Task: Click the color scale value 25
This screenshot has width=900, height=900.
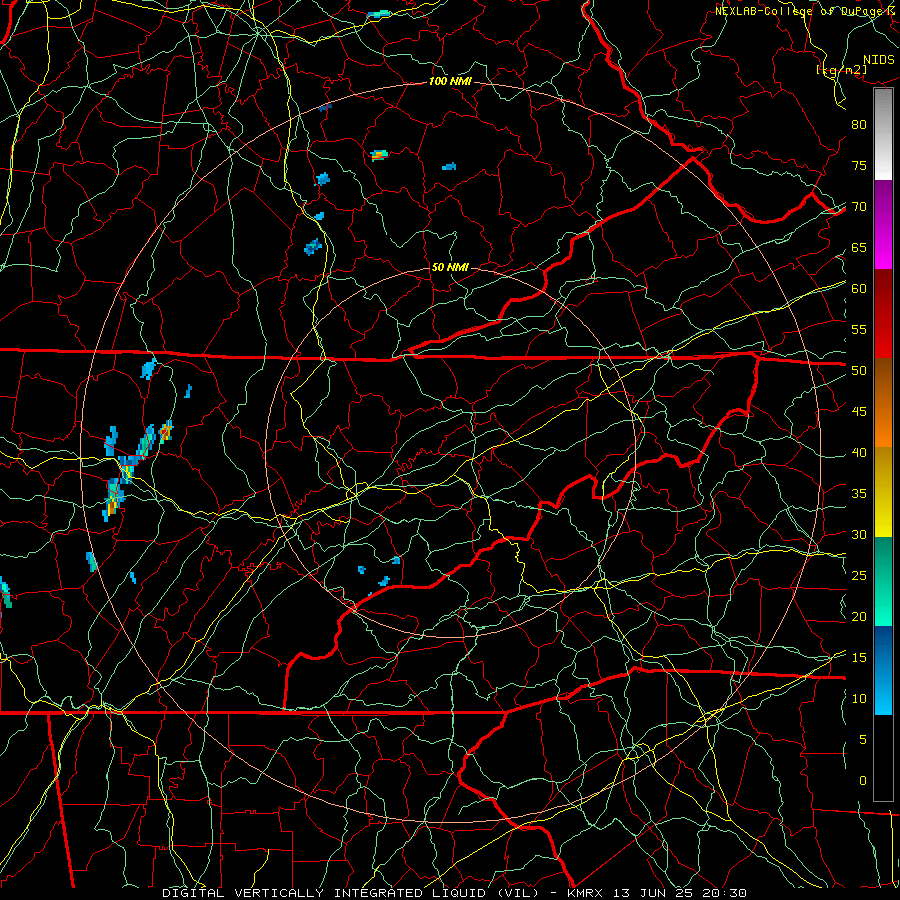Action: pos(859,575)
